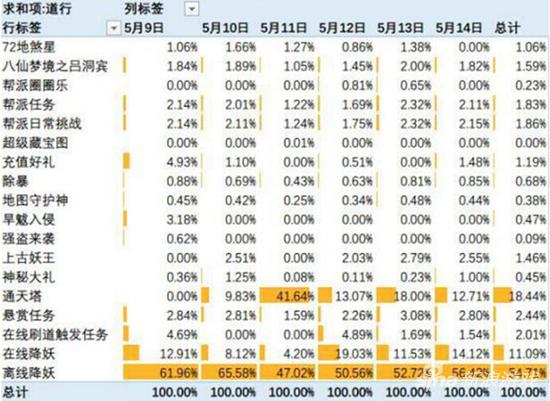Select the 5月13日 column header
Image resolution: width=550 pixels, height=401 pixels.
400,28
